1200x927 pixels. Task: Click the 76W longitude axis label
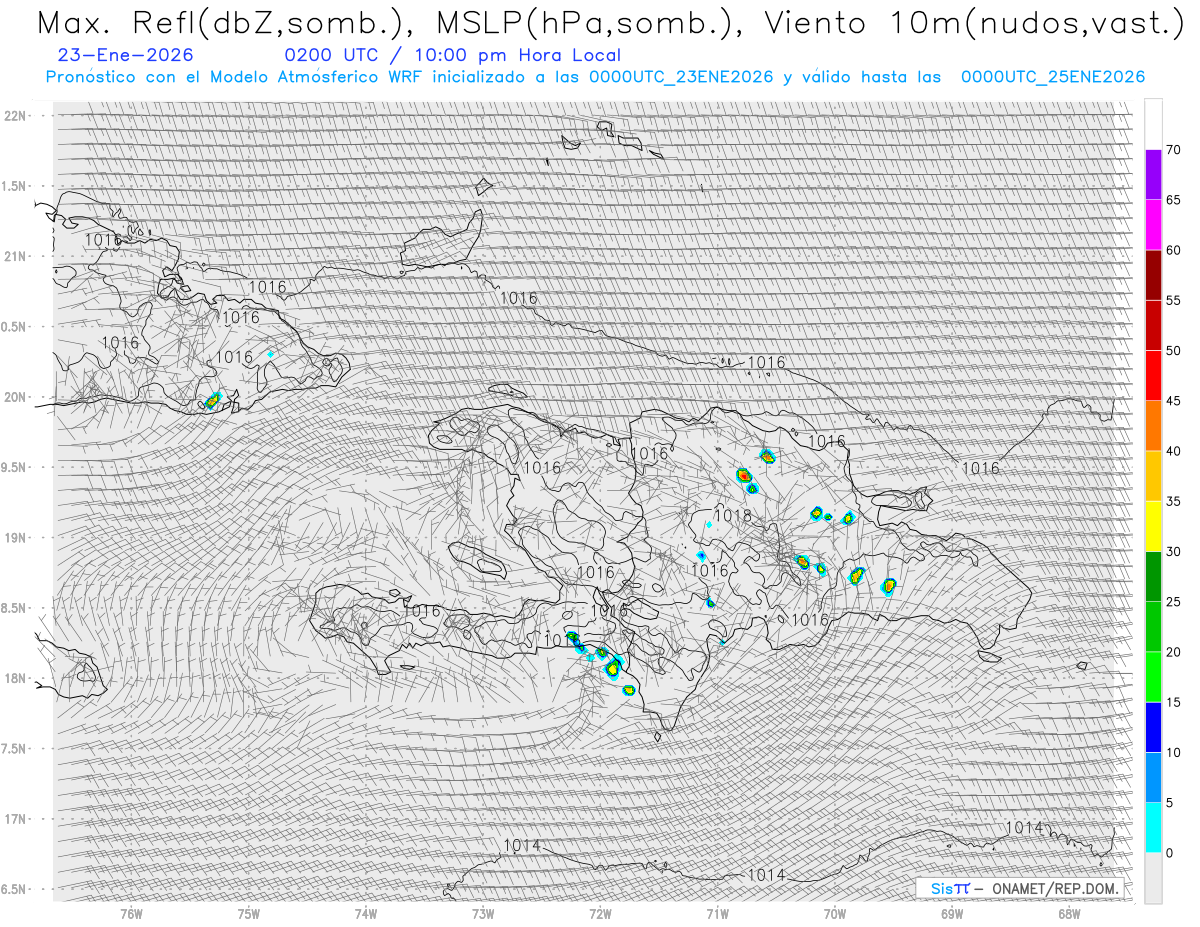(x=131, y=913)
